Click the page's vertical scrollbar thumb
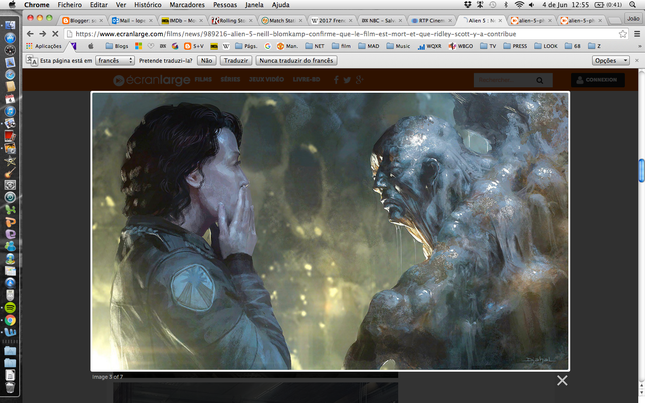 pyautogui.click(x=641, y=170)
